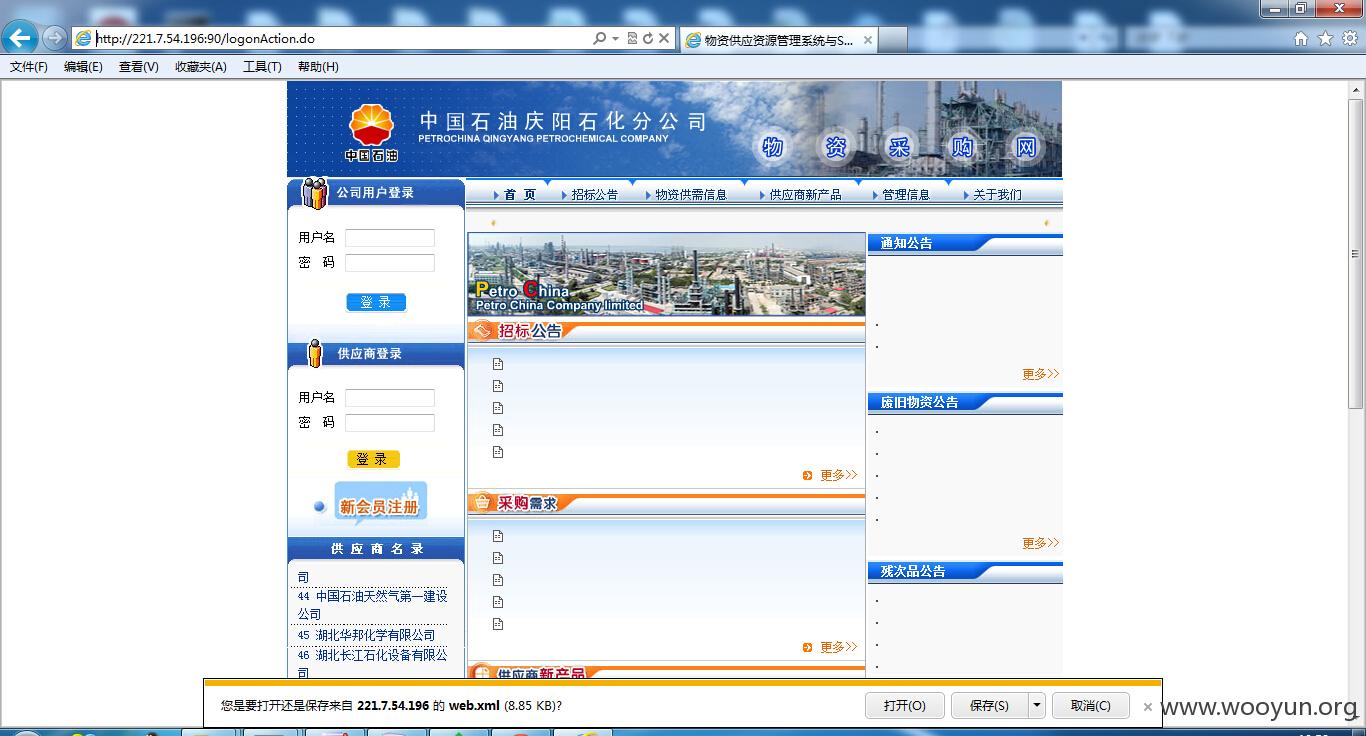This screenshot has width=1366, height=736.
Task: Click the 中国石油 logo in the banner
Action: click(372, 132)
